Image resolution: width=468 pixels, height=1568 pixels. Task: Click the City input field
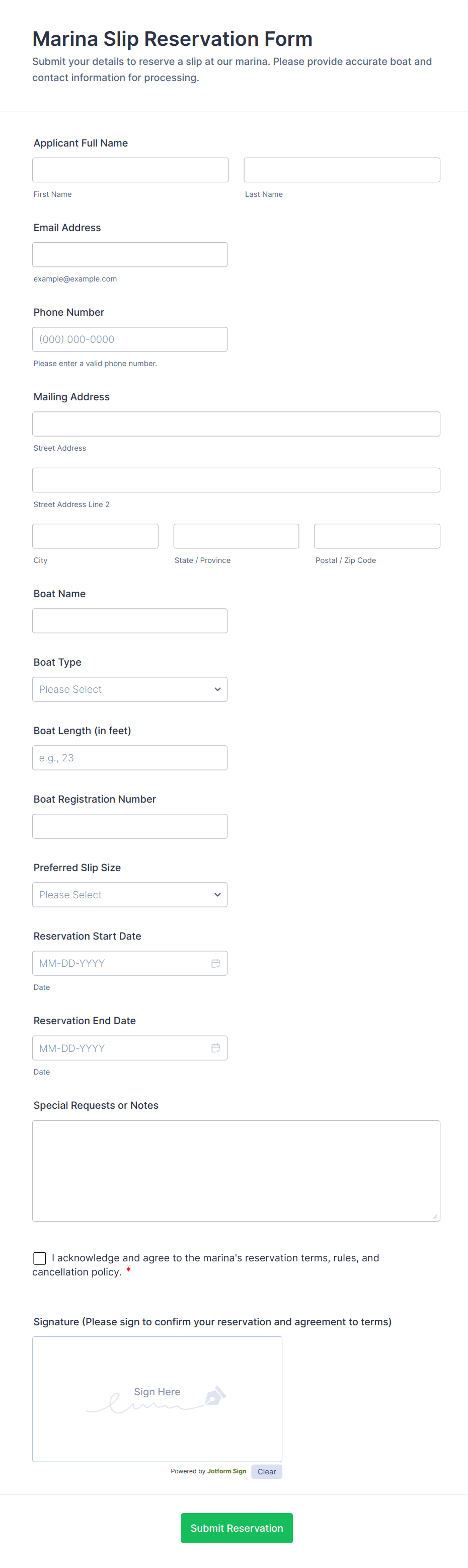tap(95, 536)
